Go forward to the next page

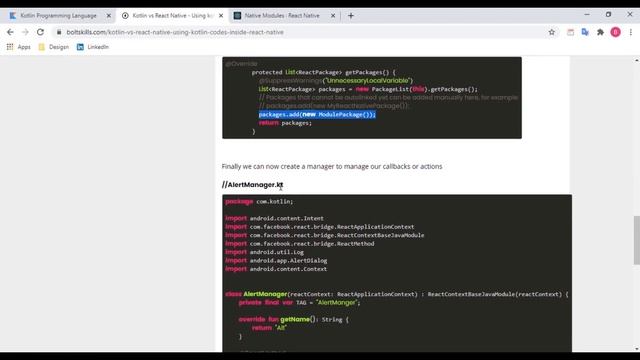(25, 32)
